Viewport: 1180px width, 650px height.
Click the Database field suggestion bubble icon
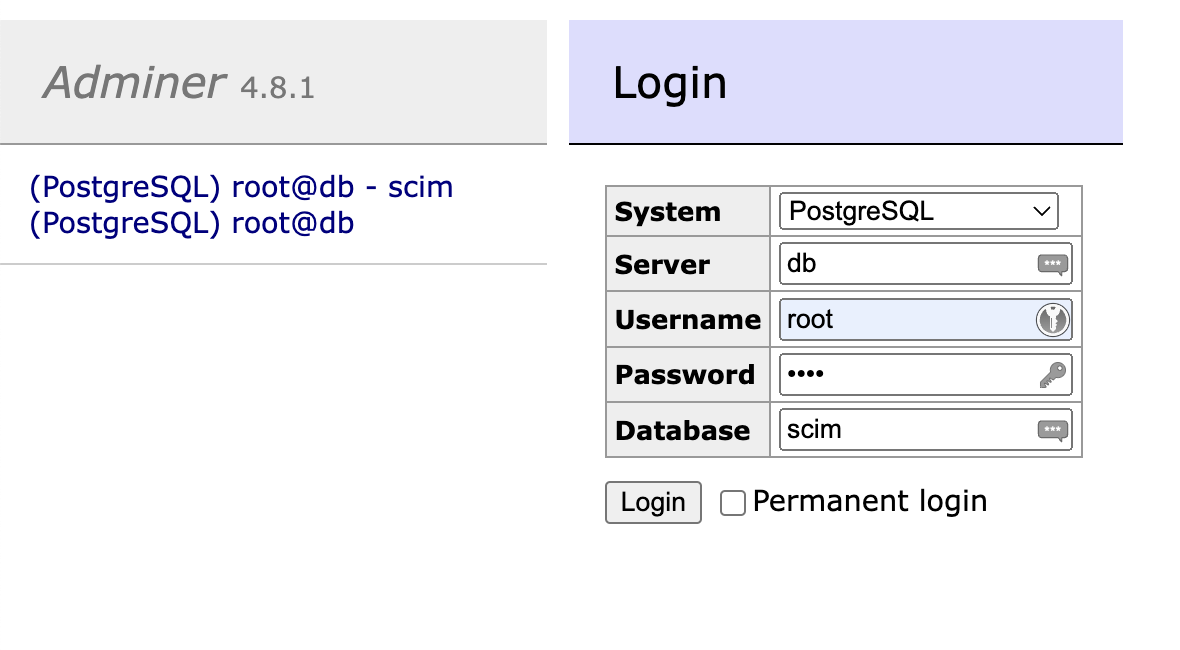pyautogui.click(x=1050, y=430)
